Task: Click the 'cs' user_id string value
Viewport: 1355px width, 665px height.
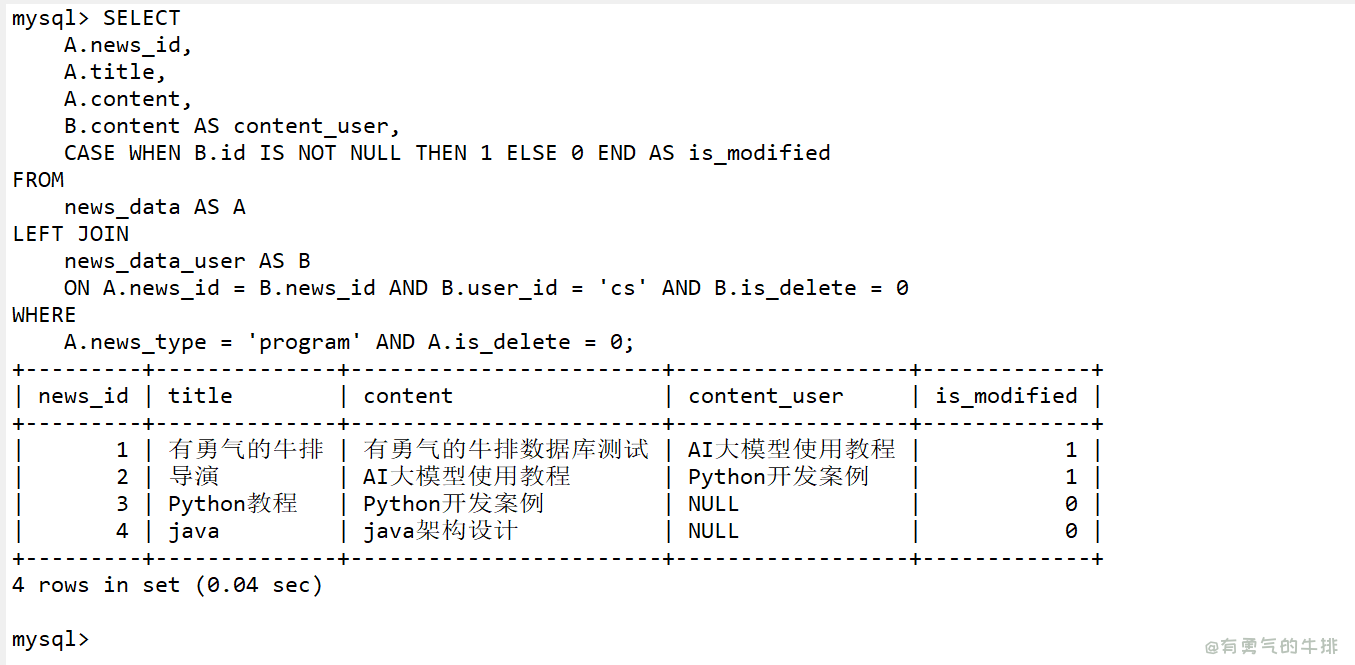Action: click(622, 288)
